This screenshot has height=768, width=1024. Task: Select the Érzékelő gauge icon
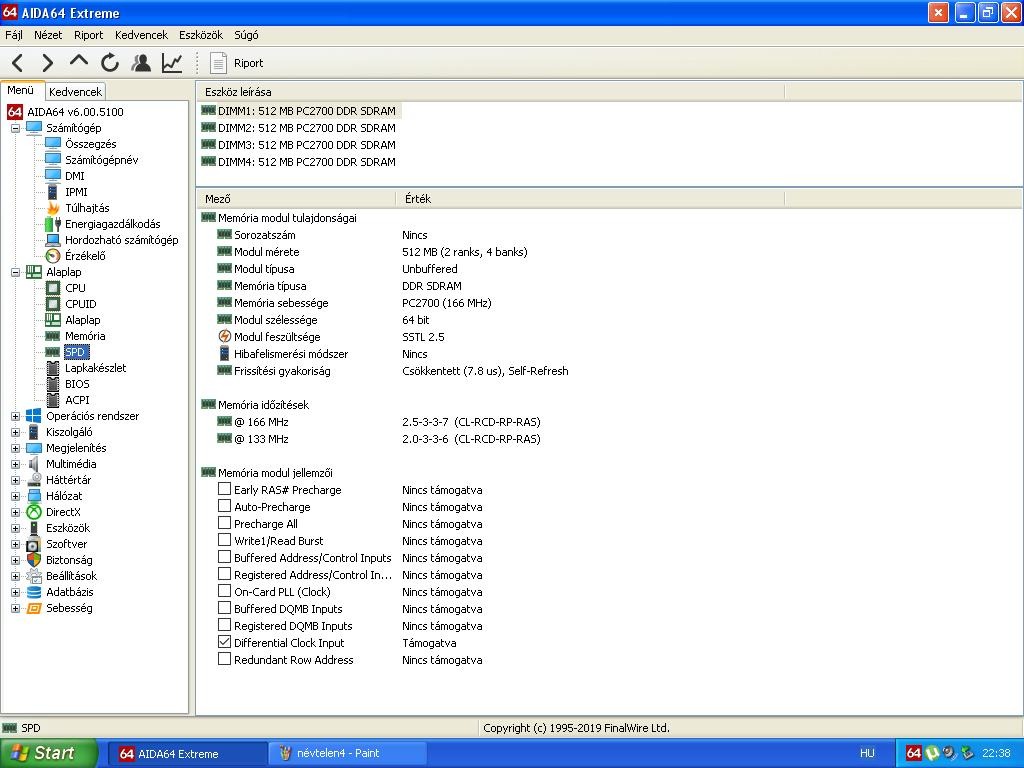(53, 256)
